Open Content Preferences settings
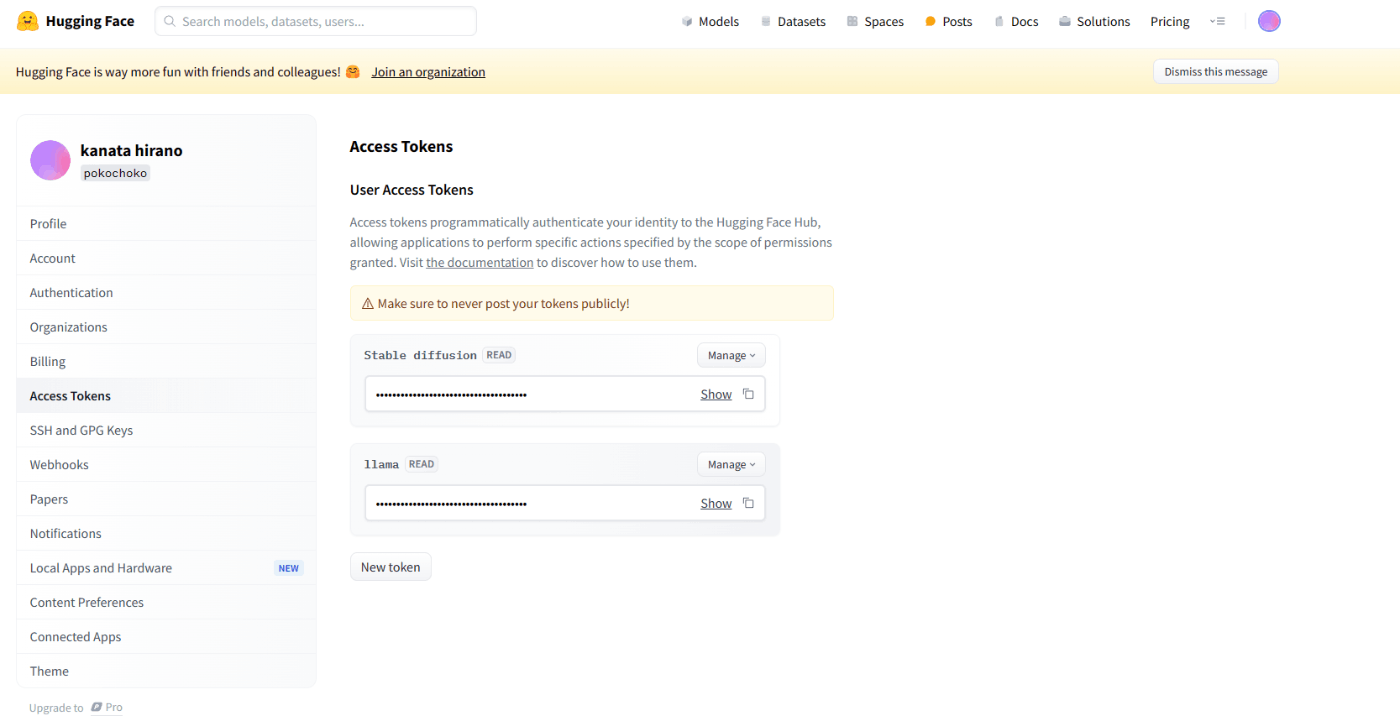This screenshot has width=1400, height=721. [166, 602]
